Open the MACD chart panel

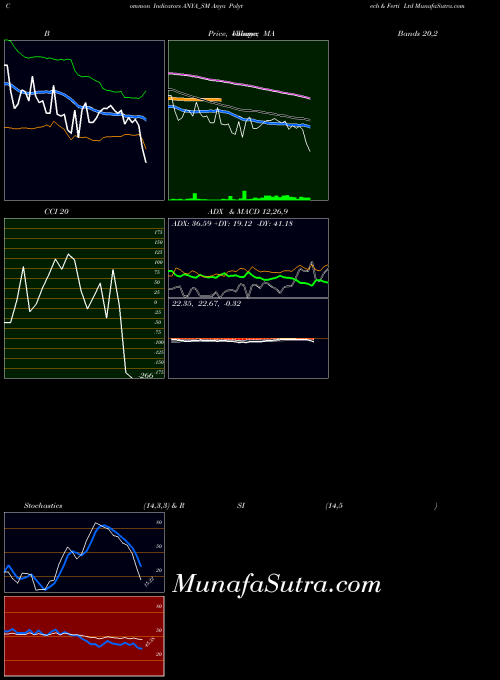pos(248,338)
